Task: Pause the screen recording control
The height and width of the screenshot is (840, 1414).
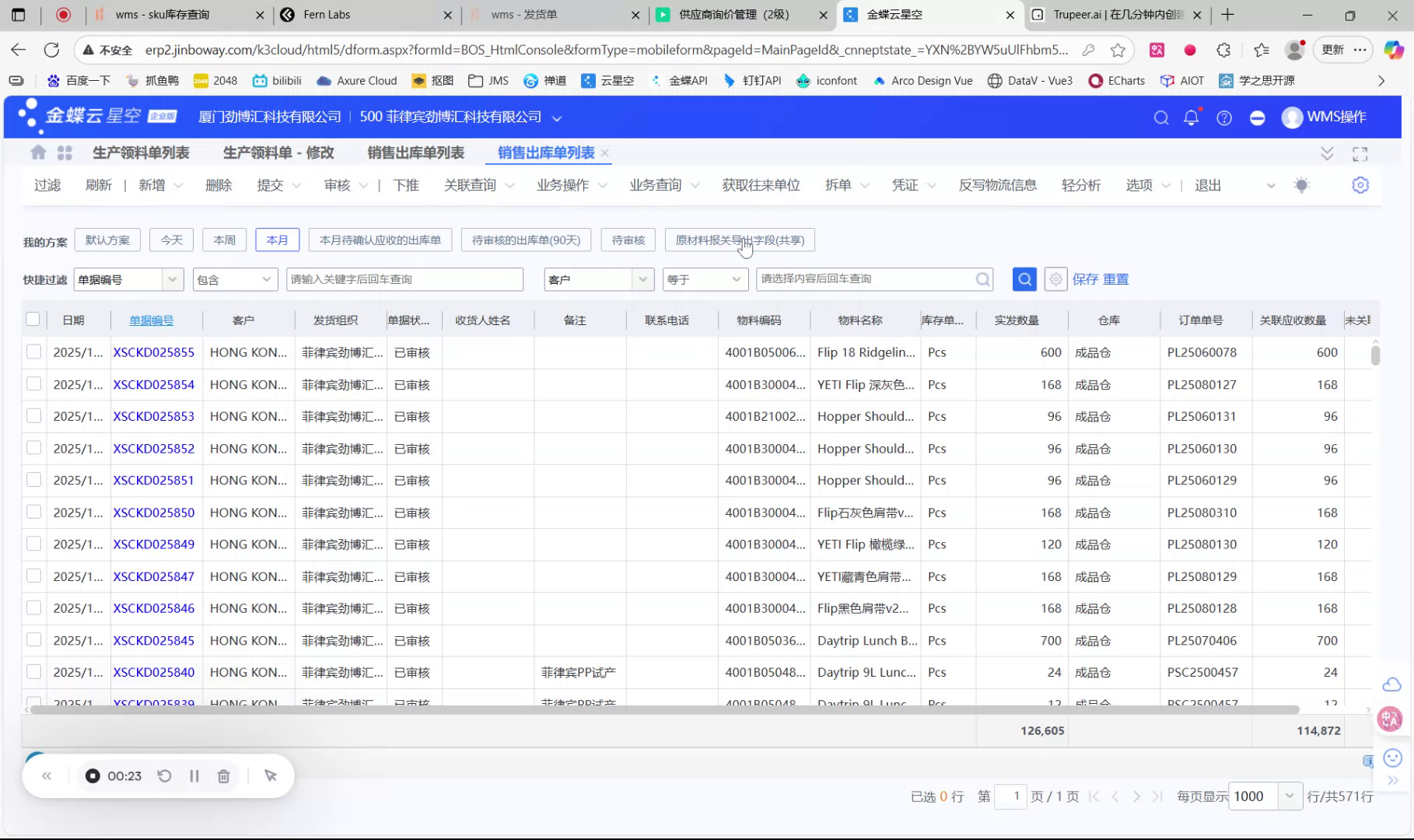Action: pyautogui.click(x=194, y=775)
